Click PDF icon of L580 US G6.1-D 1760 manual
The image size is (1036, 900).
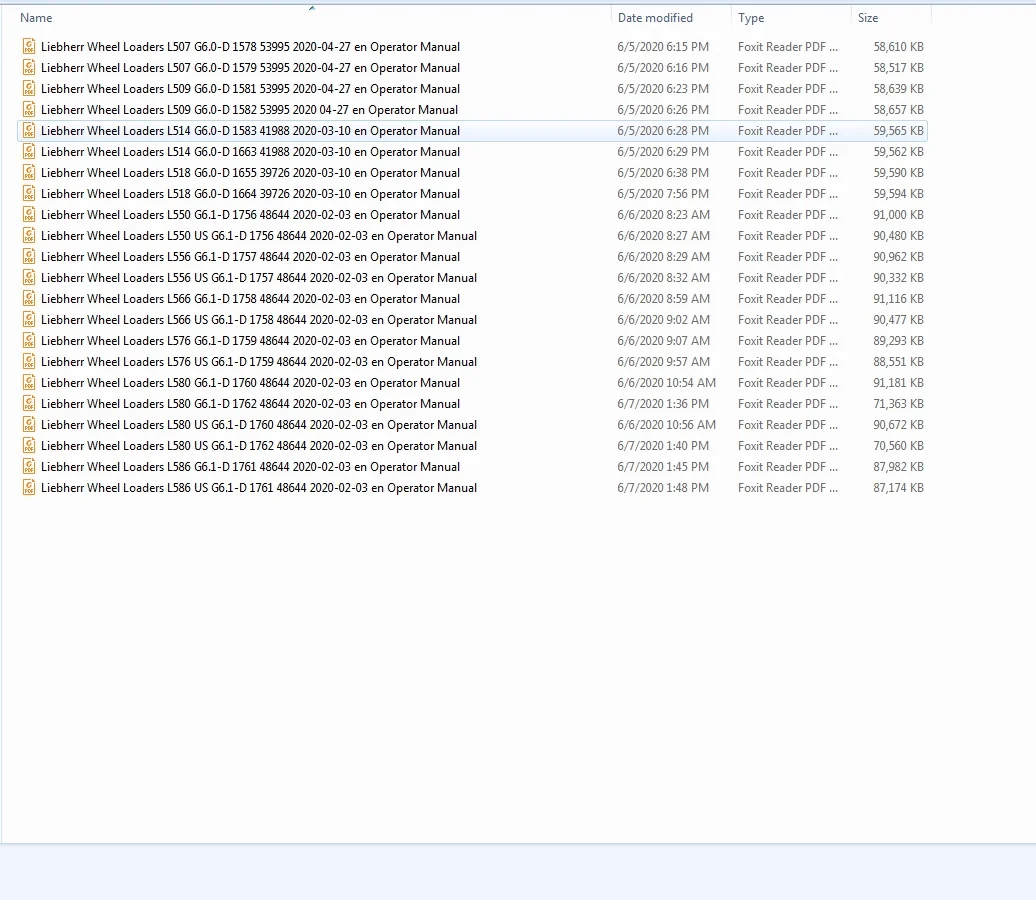(x=29, y=424)
